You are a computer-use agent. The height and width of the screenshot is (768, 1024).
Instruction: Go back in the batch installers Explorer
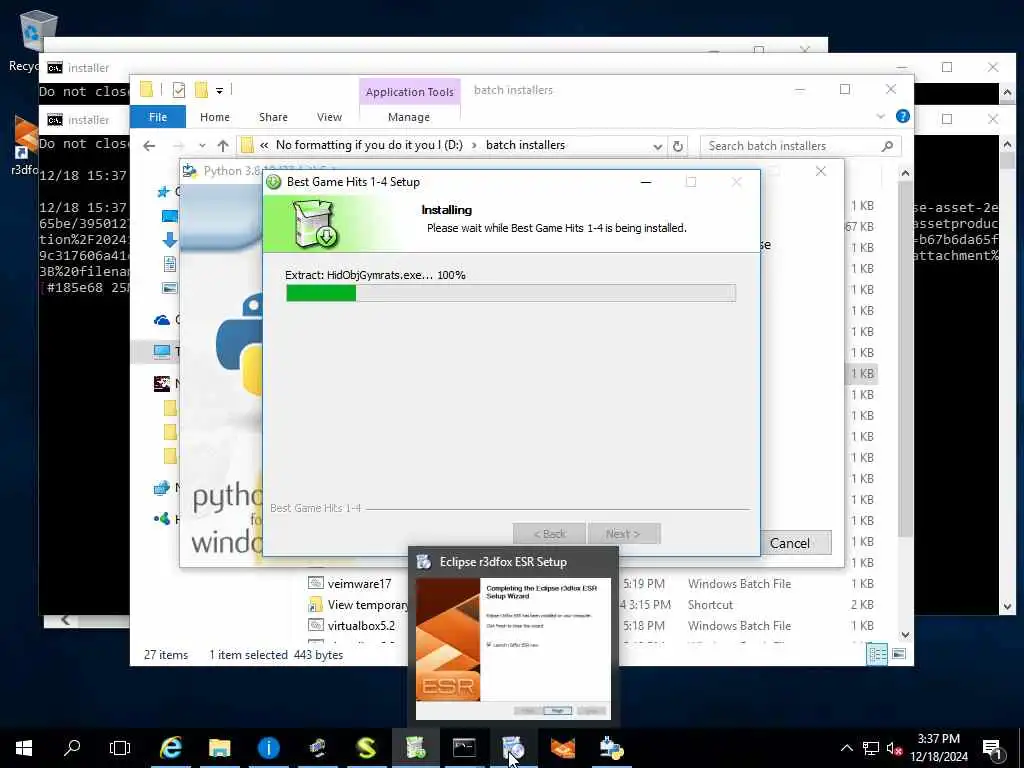tap(149, 146)
